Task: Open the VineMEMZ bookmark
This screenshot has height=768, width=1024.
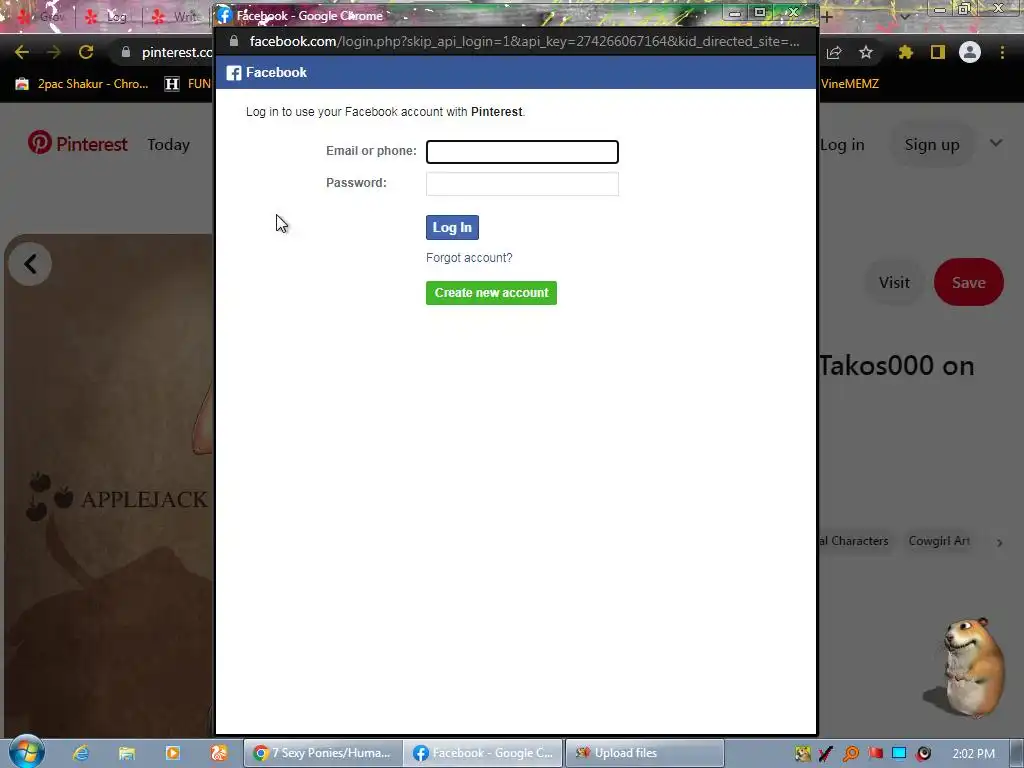Action: (849, 84)
